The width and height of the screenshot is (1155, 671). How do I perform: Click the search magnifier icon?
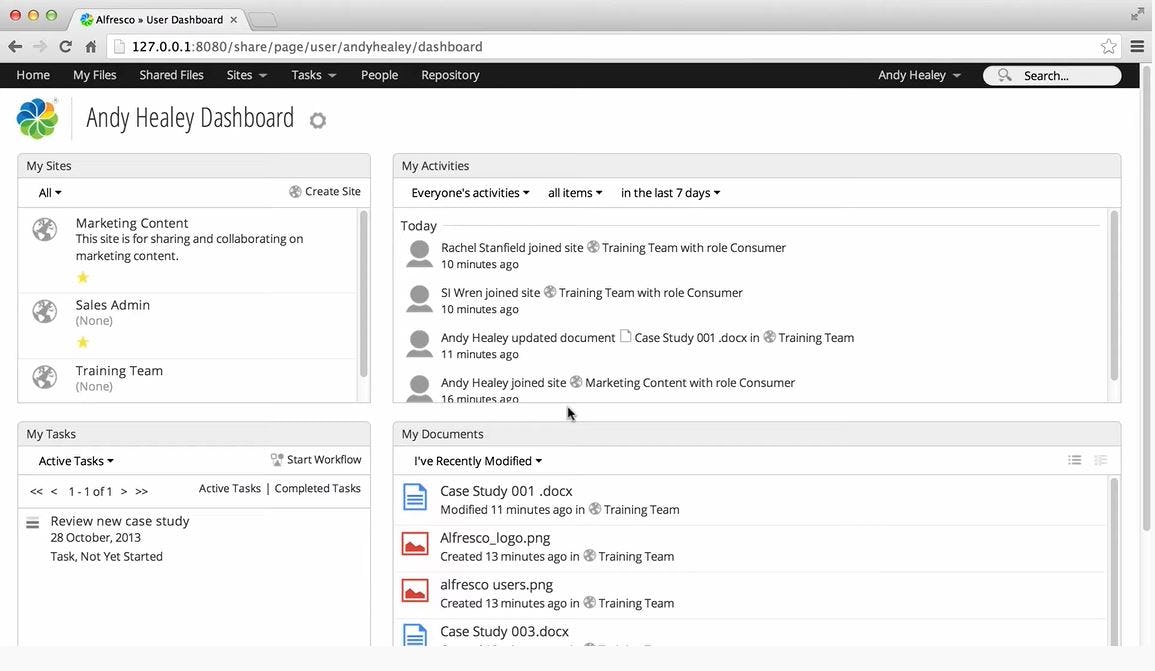point(1005,75)
